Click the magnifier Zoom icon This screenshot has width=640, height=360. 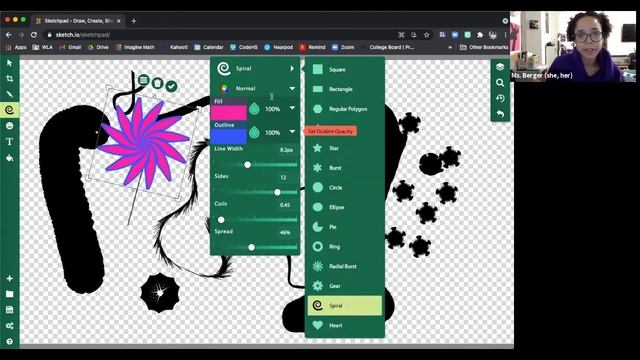500,83
